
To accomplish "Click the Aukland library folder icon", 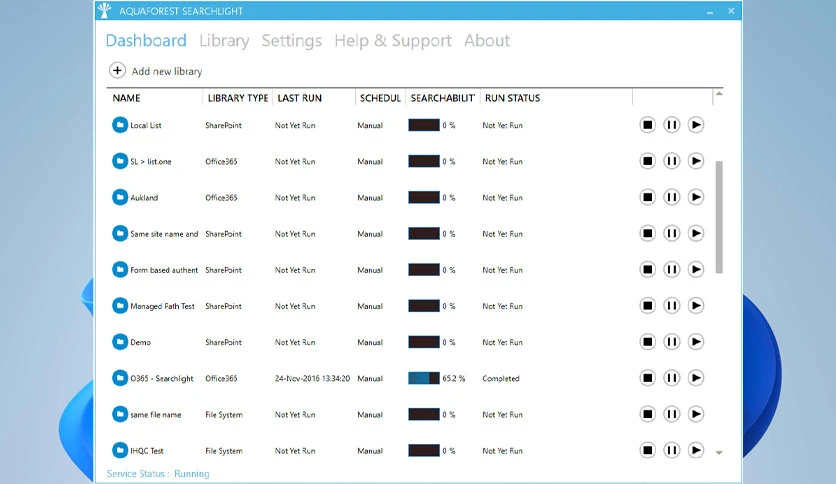I will pos(120,197).
